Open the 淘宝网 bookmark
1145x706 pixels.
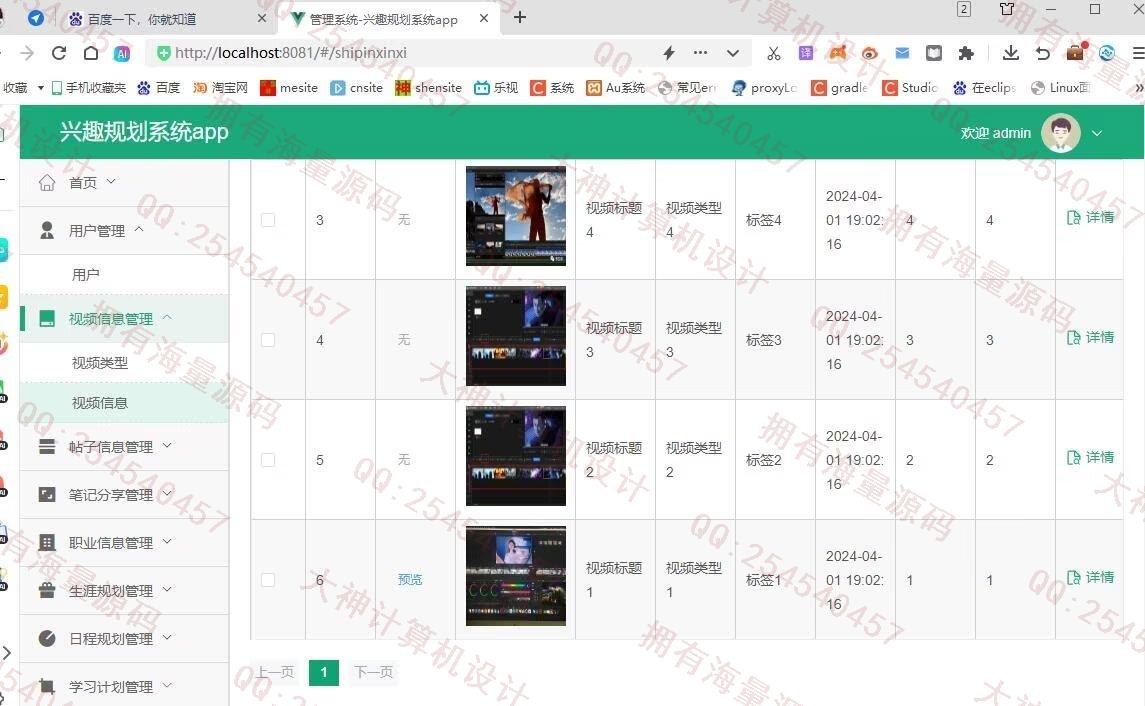(x=220, y=88)
